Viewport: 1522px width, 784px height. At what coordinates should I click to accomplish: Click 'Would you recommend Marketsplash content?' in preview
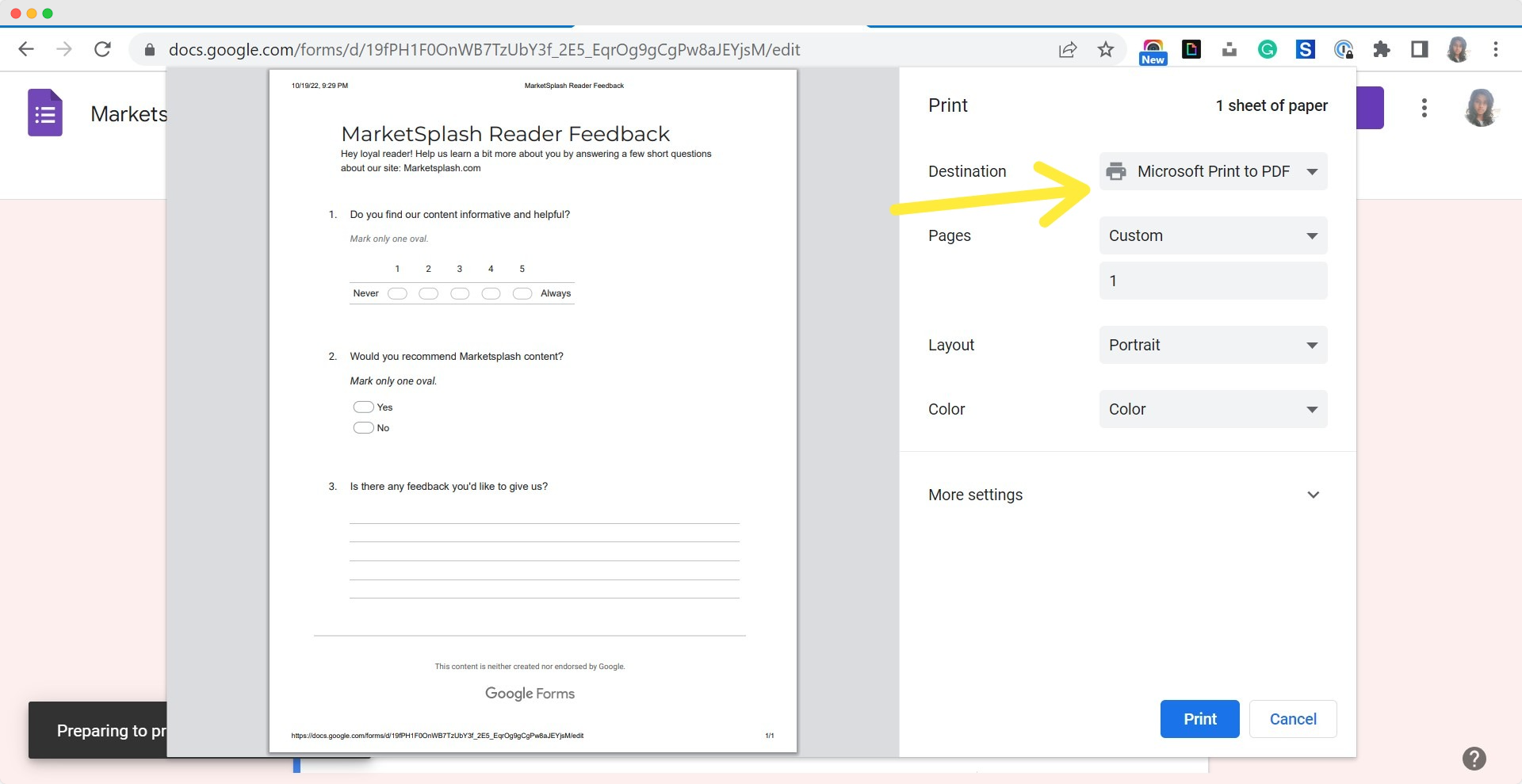pyautogui.click(x=457, y=357)
